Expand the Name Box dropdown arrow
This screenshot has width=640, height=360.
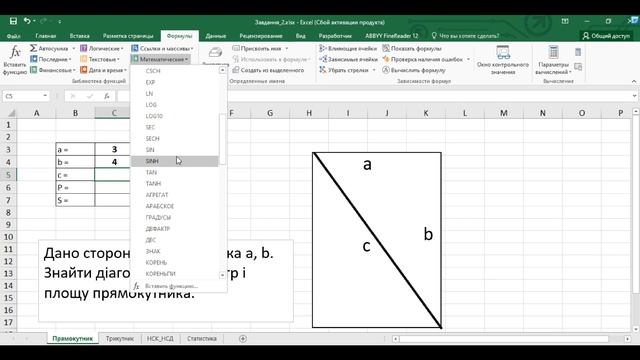pos(45,96)
